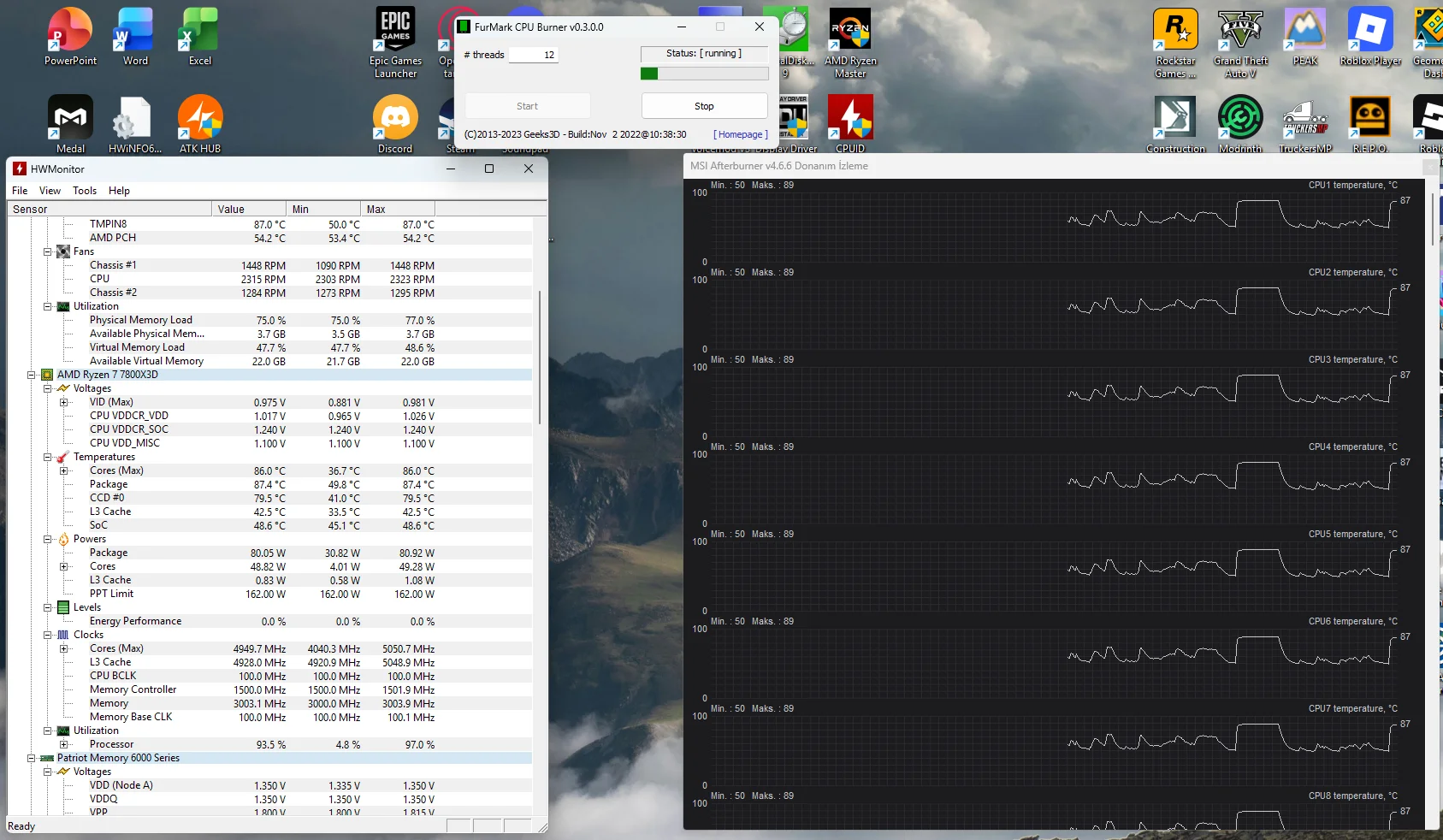Collapse the Powers section
The width and height of the screenshot is (1443, 840).
coord(48,539)
